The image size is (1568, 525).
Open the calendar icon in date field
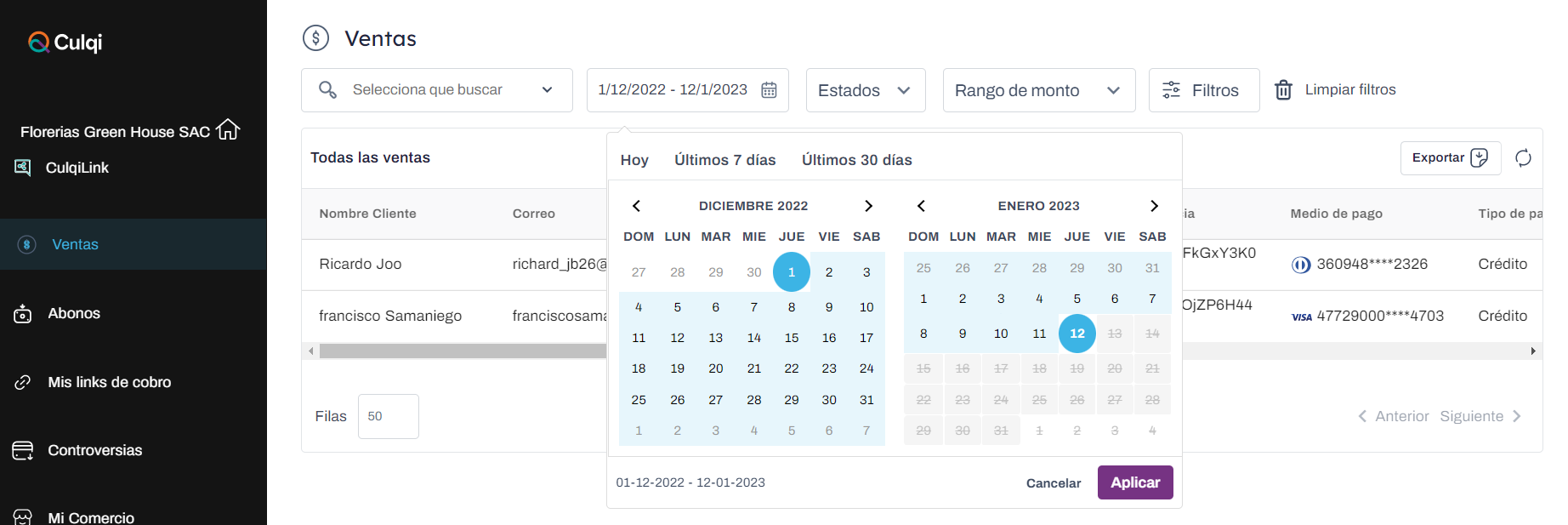point(769,90)
